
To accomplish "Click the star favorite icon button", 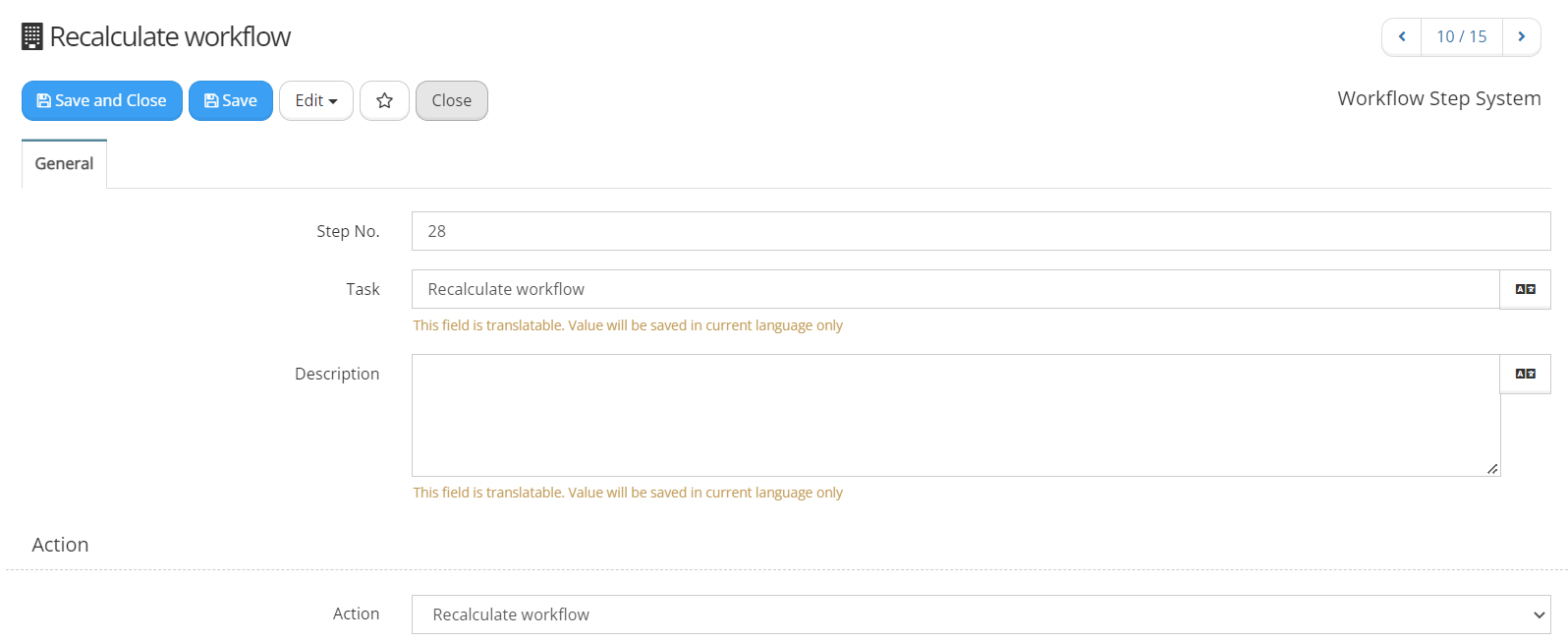I will [x=384, y=100].
